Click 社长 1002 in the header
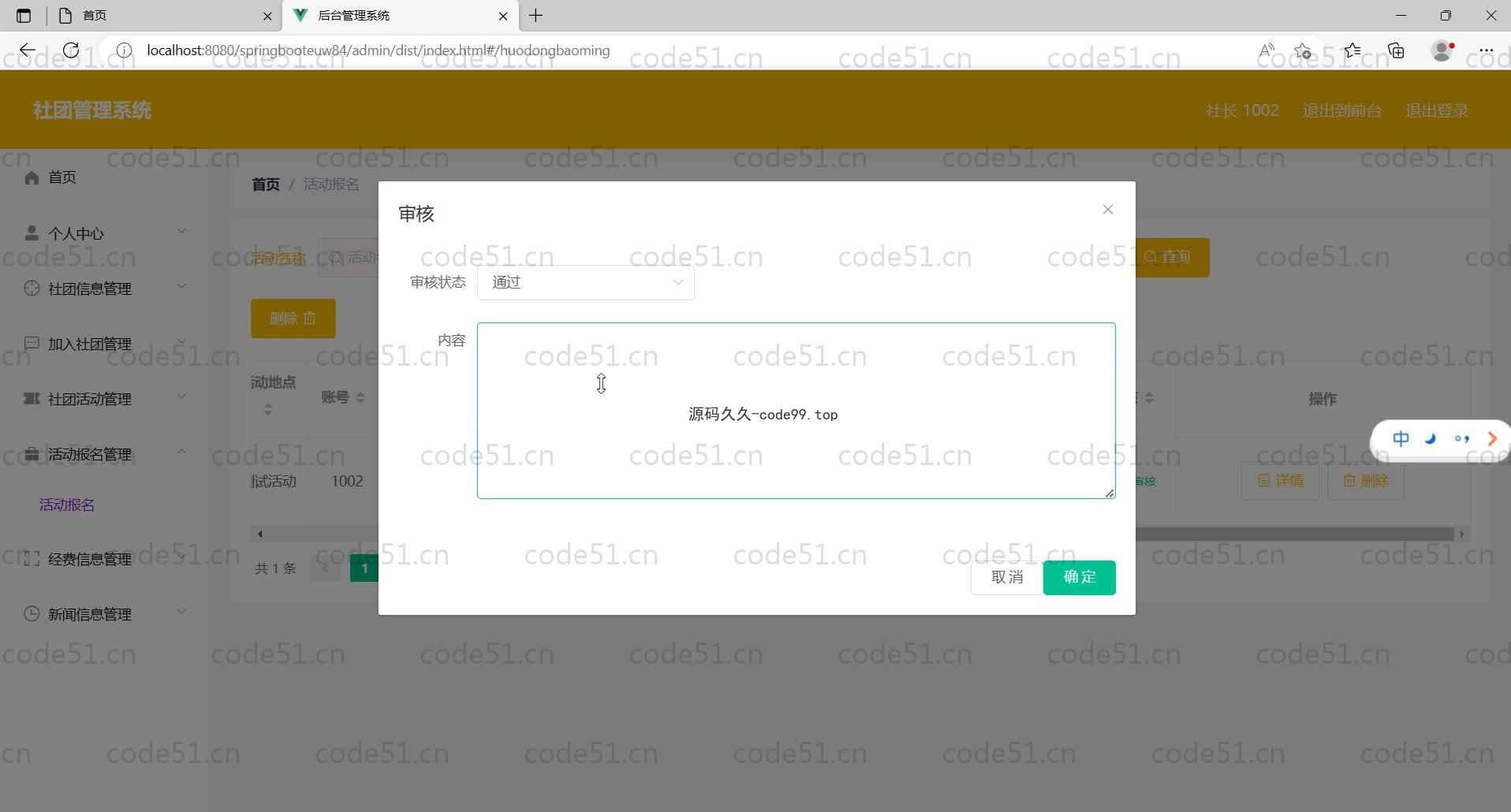1511x812 pixels. click(1242, 110)
